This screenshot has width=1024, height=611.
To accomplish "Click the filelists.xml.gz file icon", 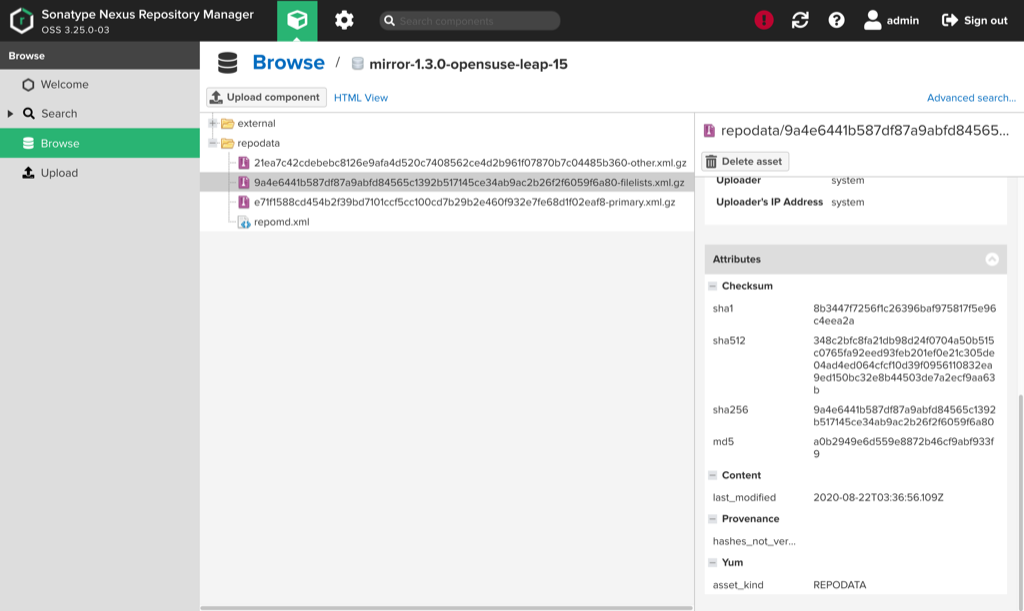I will (x=244, y=182).
